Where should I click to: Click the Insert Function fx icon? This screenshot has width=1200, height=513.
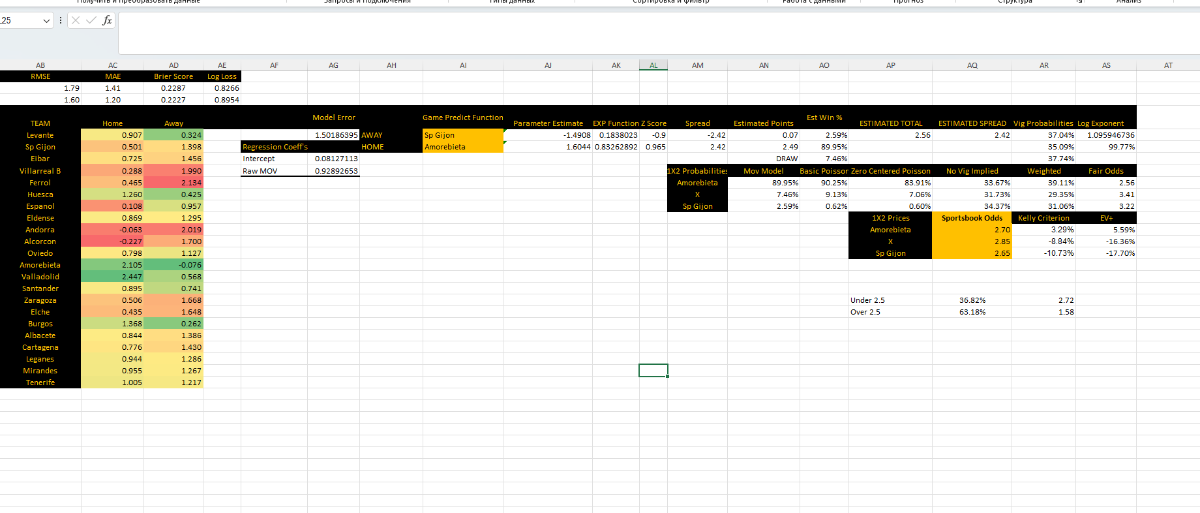107,21
